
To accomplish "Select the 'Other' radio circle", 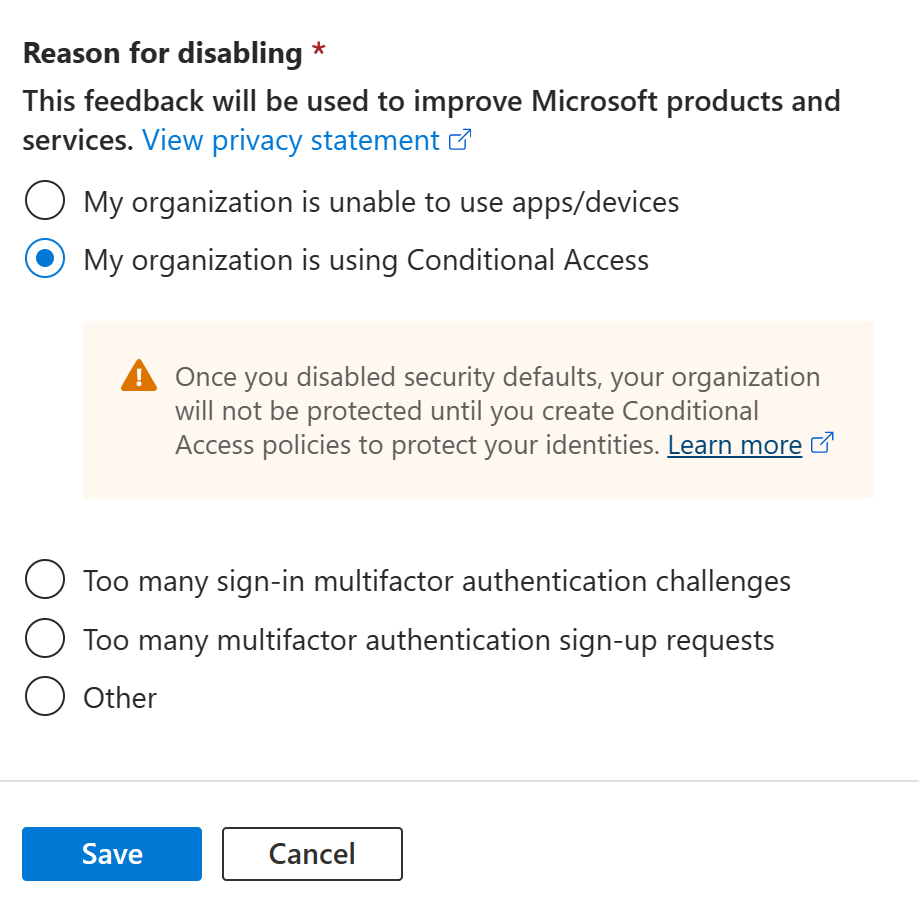I will click(45, 697).
